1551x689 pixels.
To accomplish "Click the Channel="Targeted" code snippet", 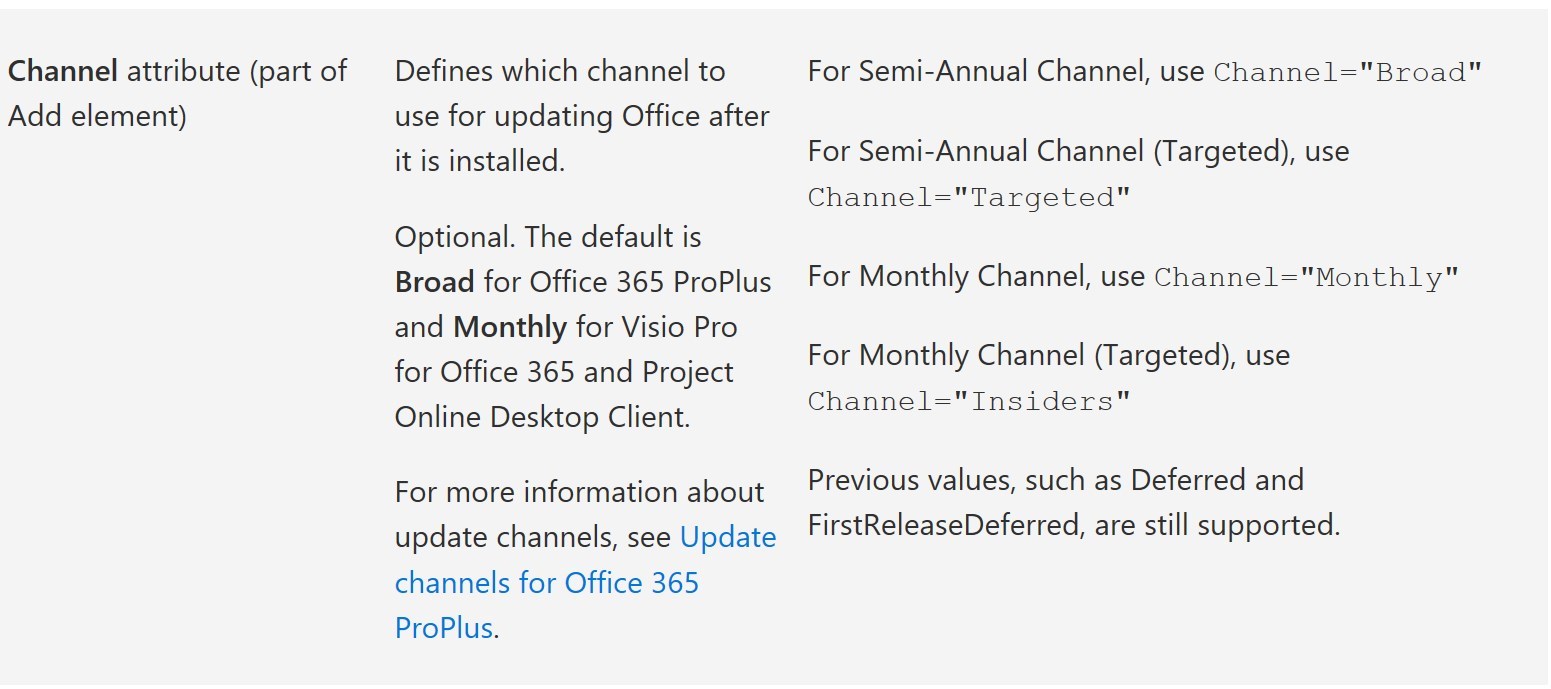I will tap(969, 197).
